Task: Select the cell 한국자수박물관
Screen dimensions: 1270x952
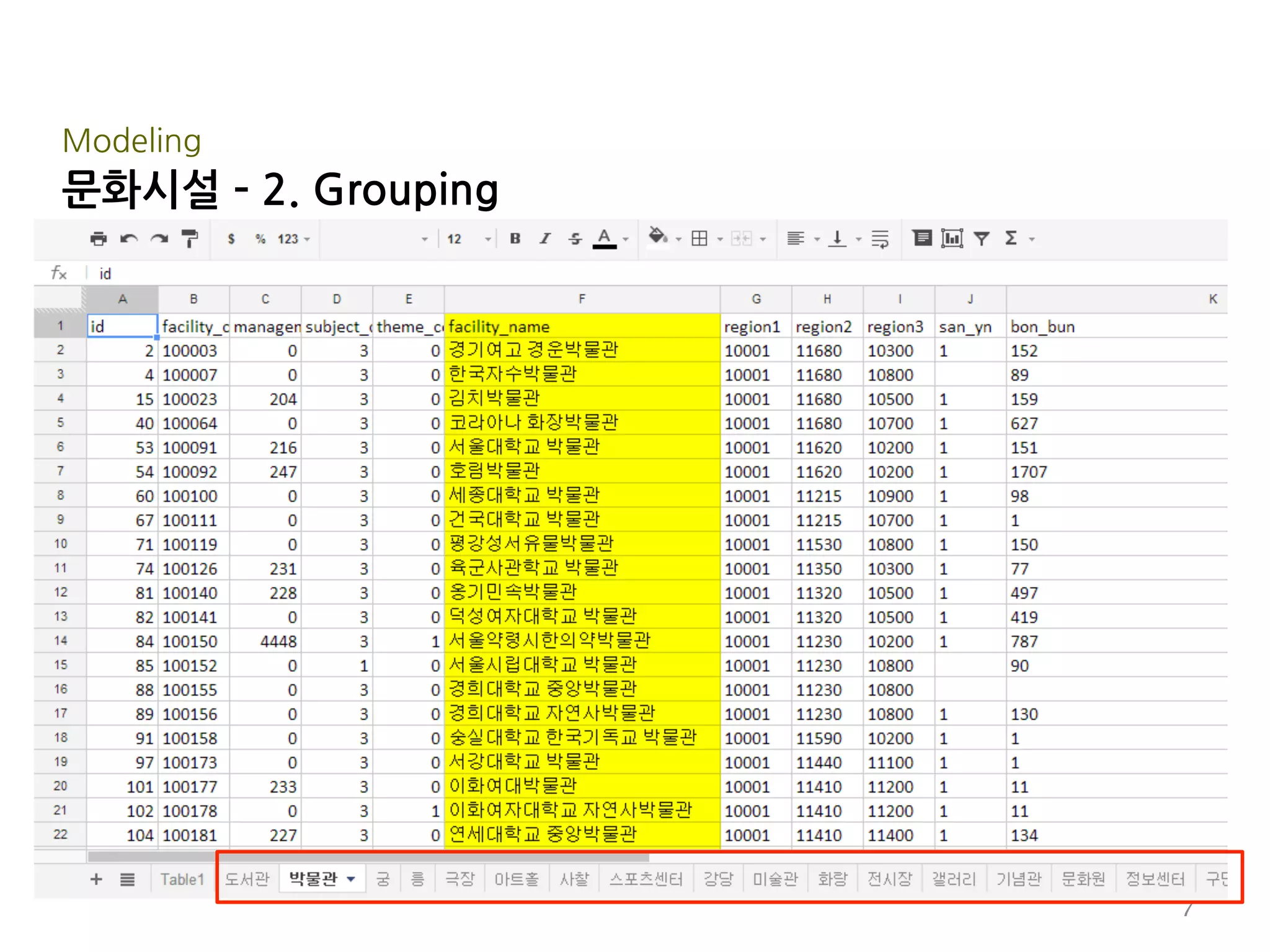Action: click(x=582, y=374)
